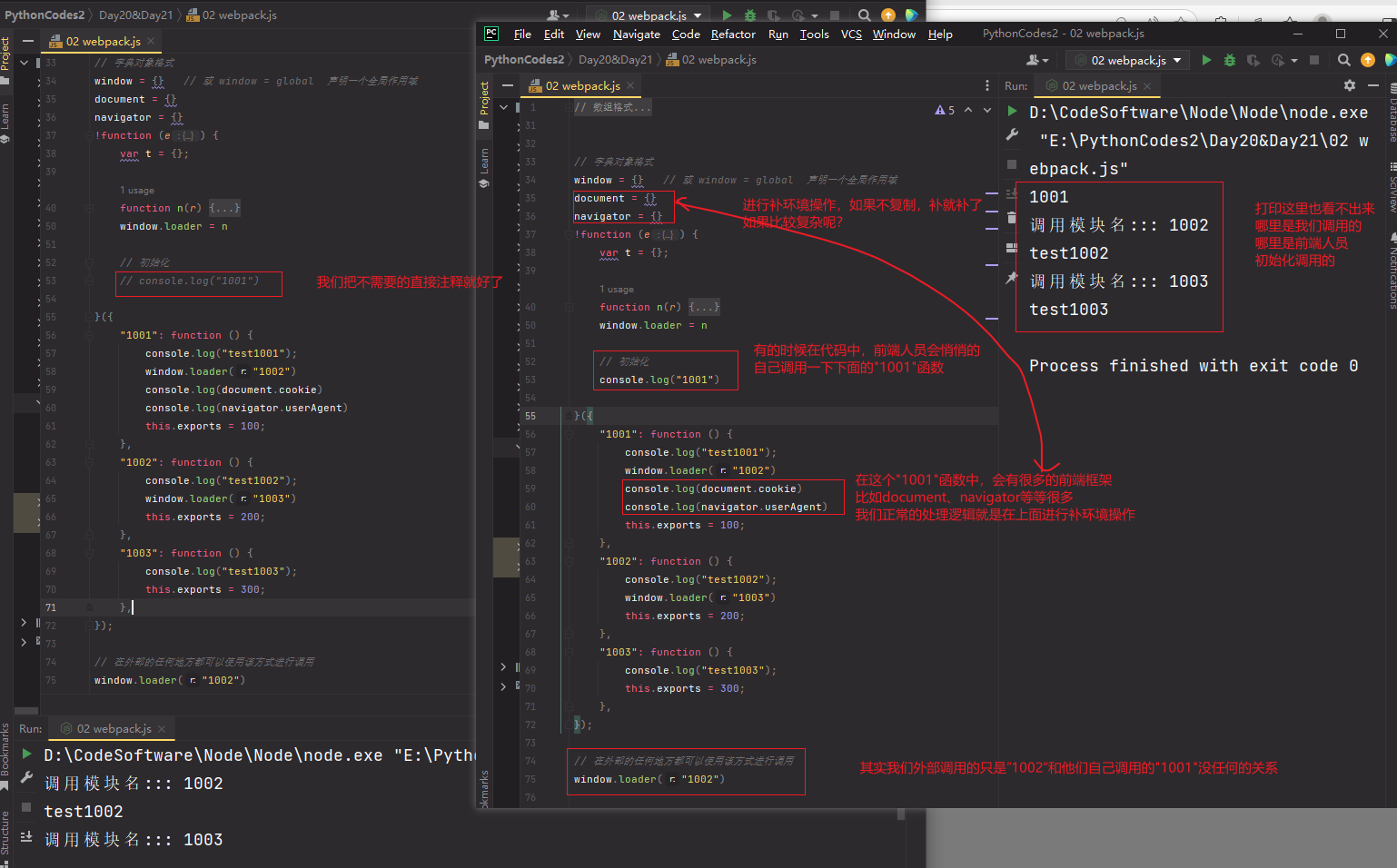Rerun using green arrow beside node.exe output
The width and height of the screenshot is (1397, 868).
point(1012,112)
